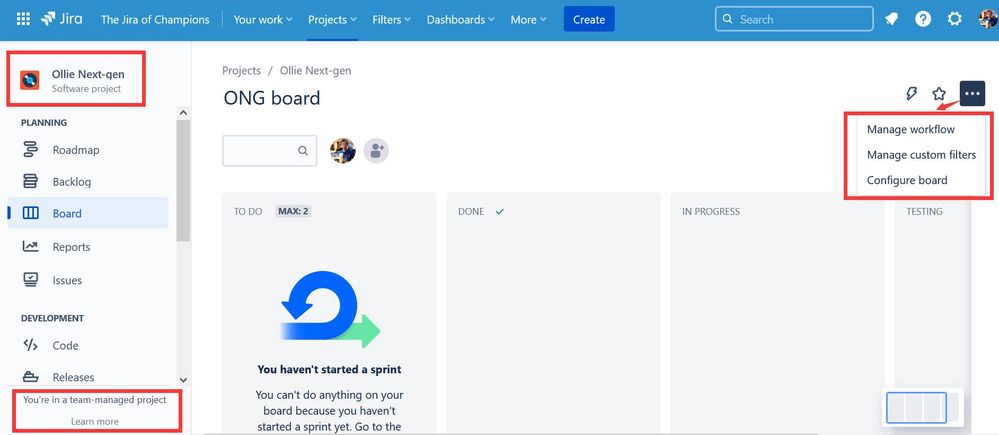Click the TO DO column header
Image resolution: width=999 pixels, height=435 pixels.
(248, 211)
